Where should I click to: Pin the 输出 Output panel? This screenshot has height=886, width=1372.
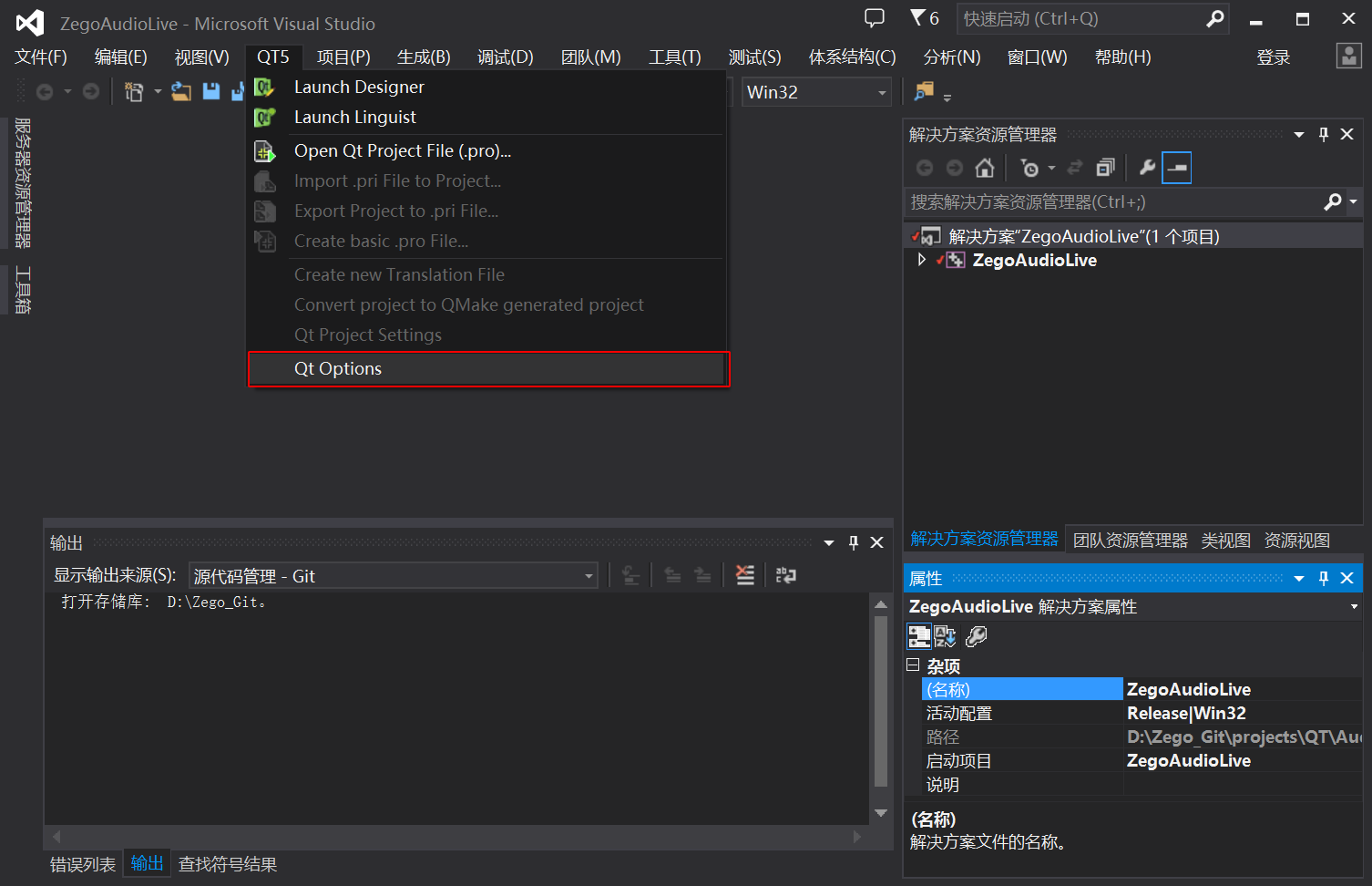tap(854, 542)
